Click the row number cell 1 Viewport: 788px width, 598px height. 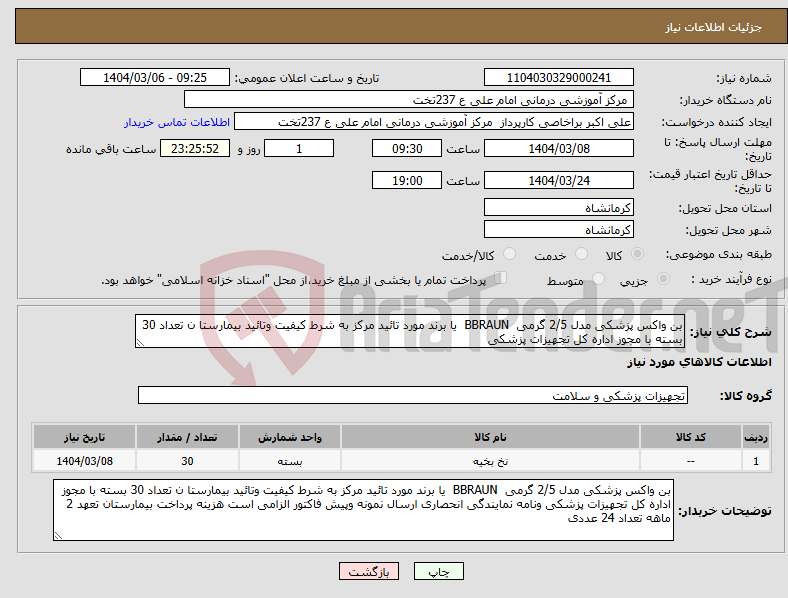click(x=756, y=461)
